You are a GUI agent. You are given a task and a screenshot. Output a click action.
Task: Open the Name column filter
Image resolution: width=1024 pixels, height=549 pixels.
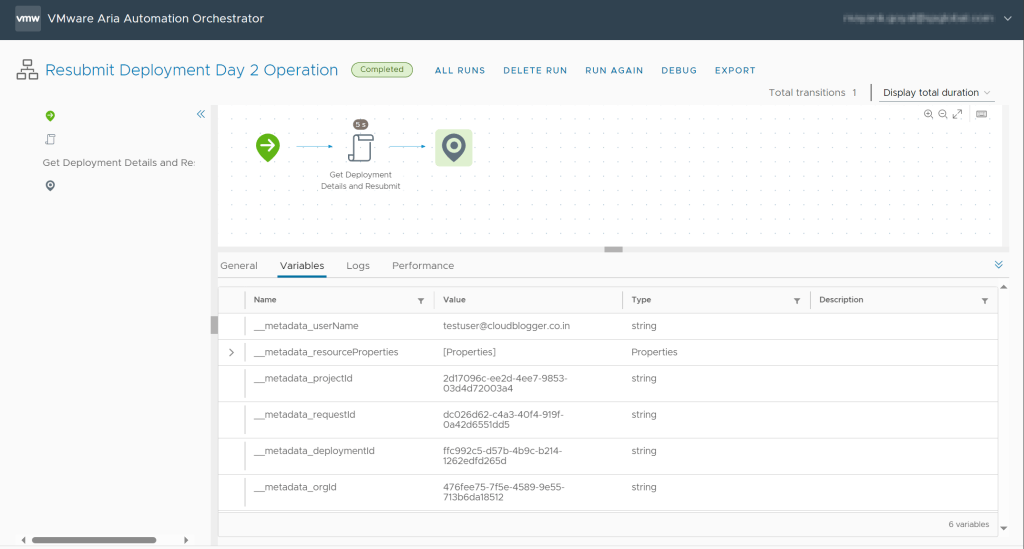tap(420, 300)
